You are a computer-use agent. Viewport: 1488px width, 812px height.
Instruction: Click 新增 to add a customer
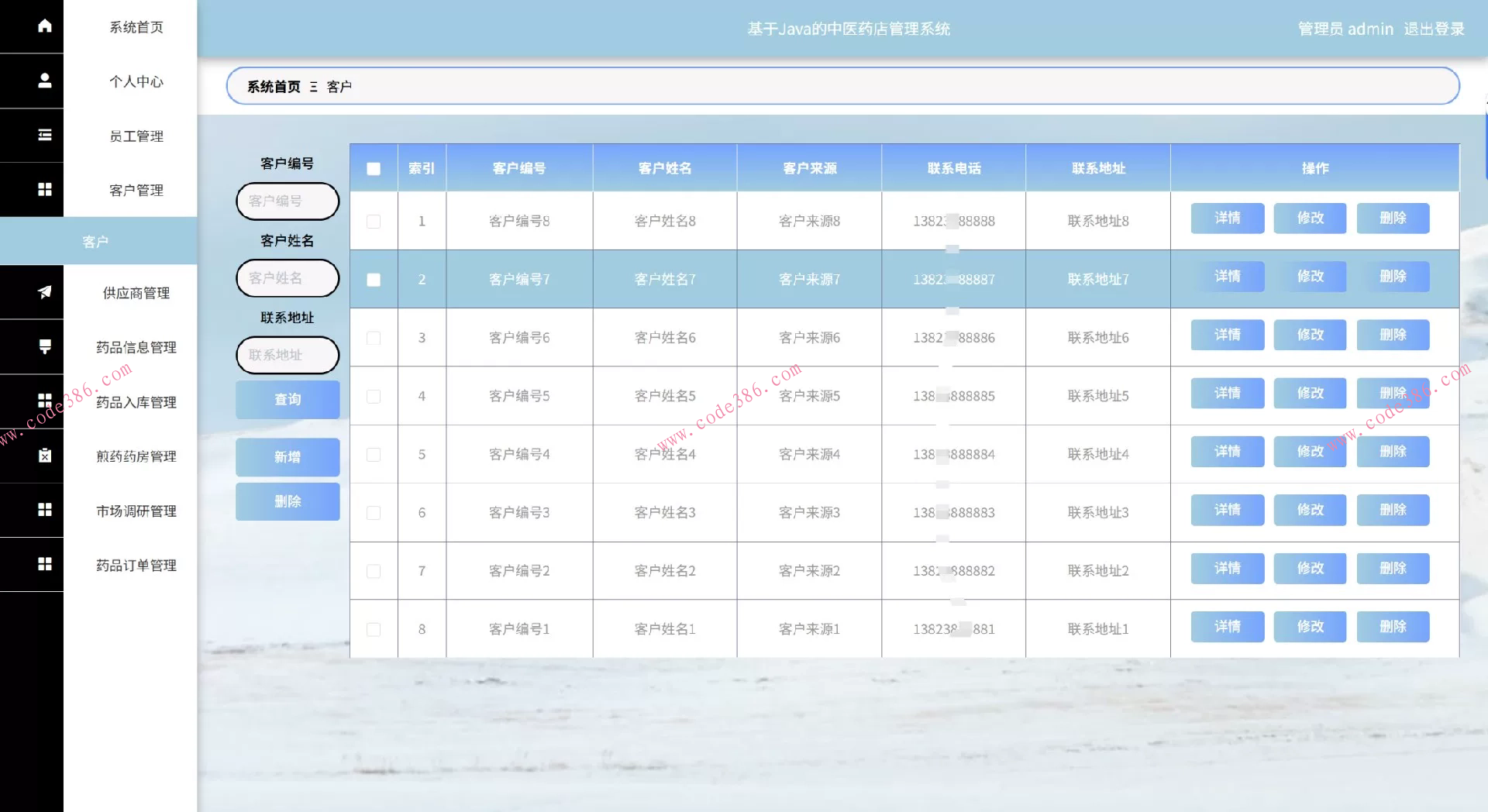pyautogui.click(x=288, y=457)
